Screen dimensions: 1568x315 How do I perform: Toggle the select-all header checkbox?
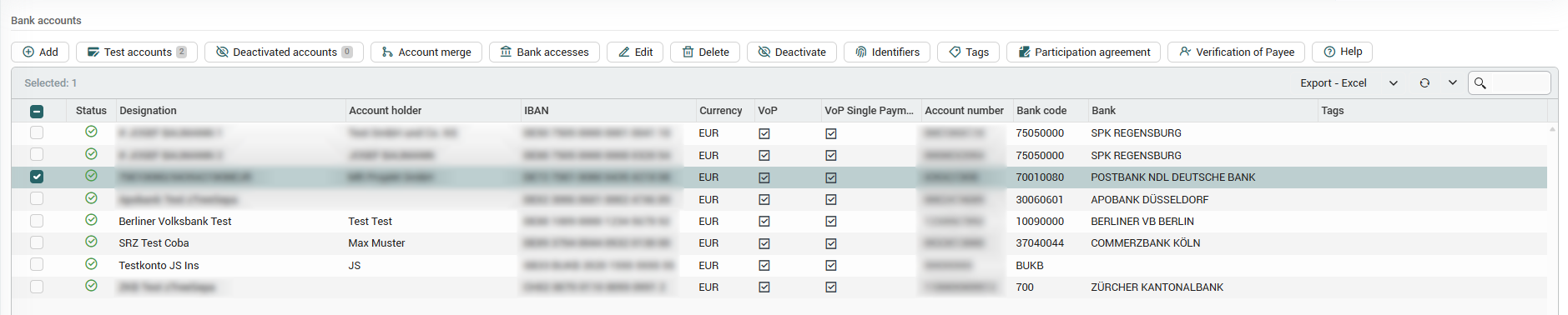pyautogui.click(x=37, y=111)
